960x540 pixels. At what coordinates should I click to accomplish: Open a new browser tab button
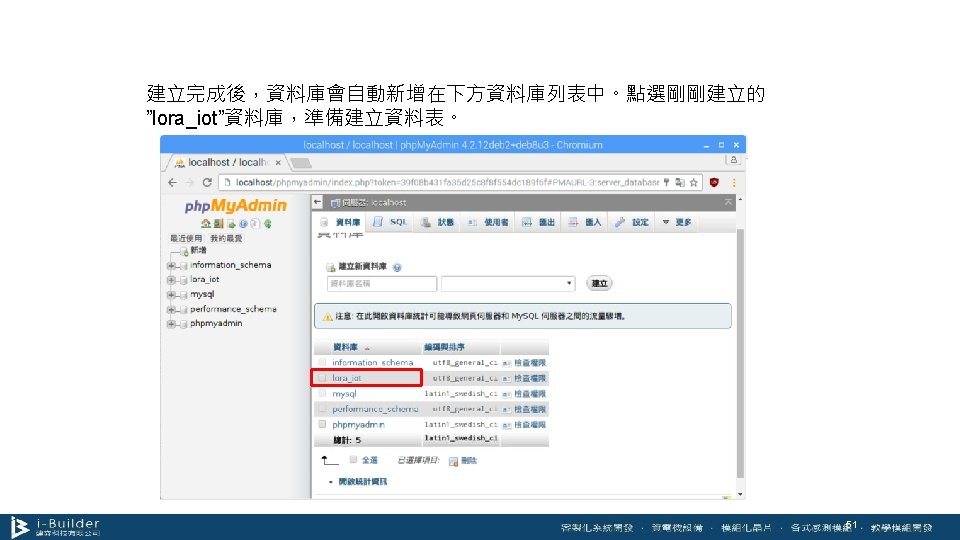tap(301, 163)
